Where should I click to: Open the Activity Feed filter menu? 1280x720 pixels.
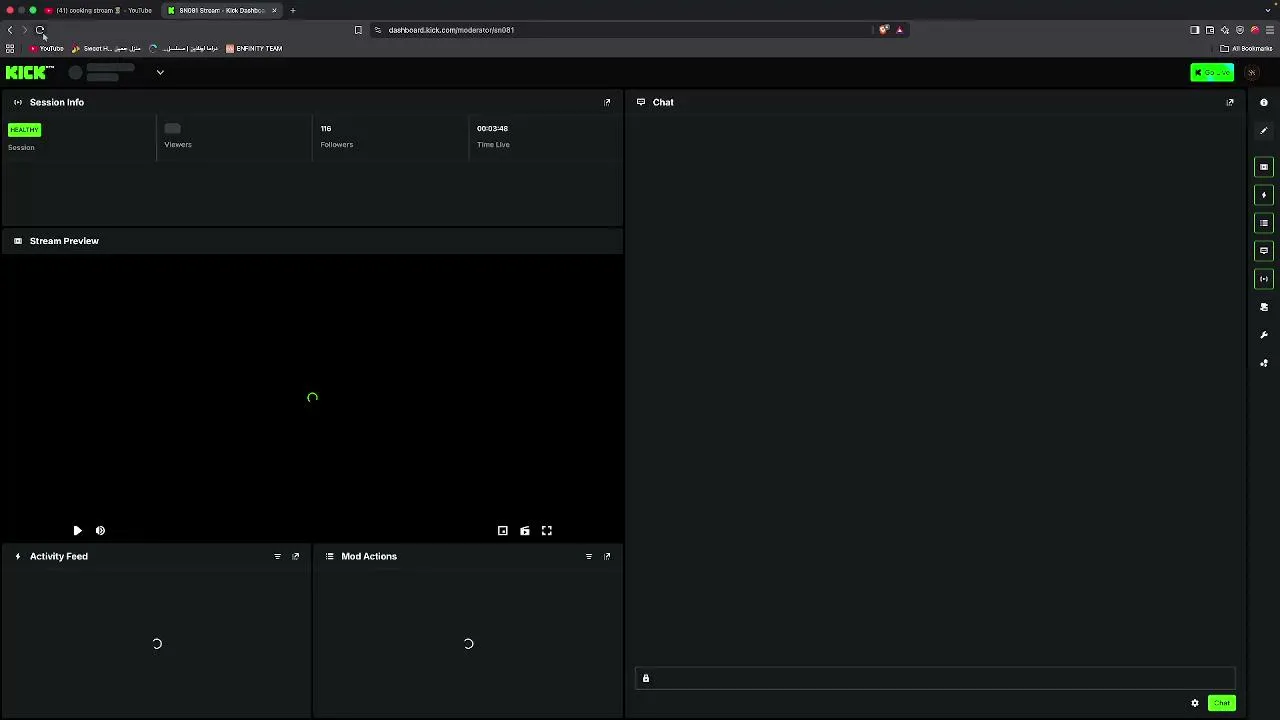click(x=278, y=556)
